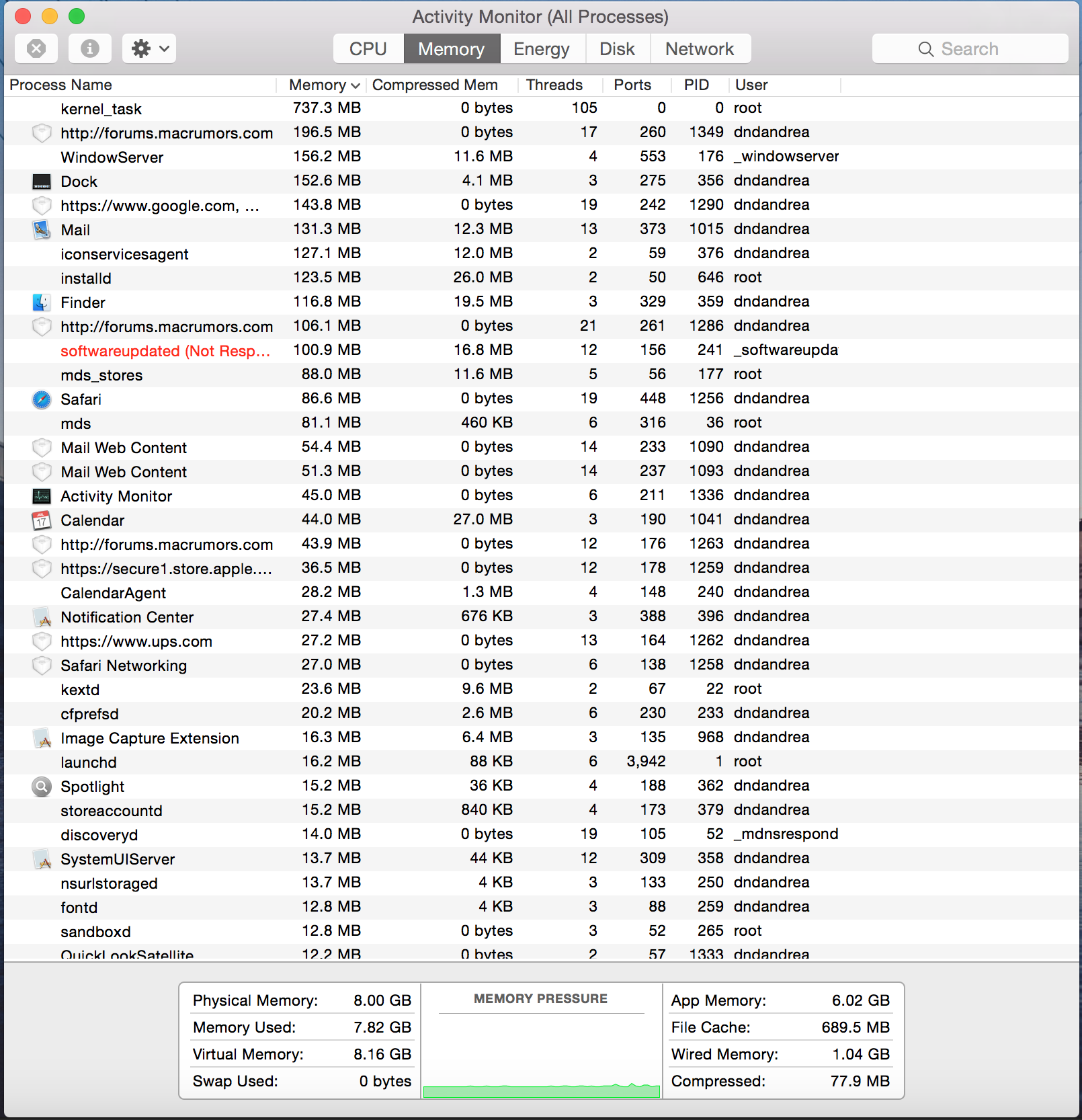Select the storeaccountd process
This screenshot has width=1082, height=1120.
pos(541,811)
